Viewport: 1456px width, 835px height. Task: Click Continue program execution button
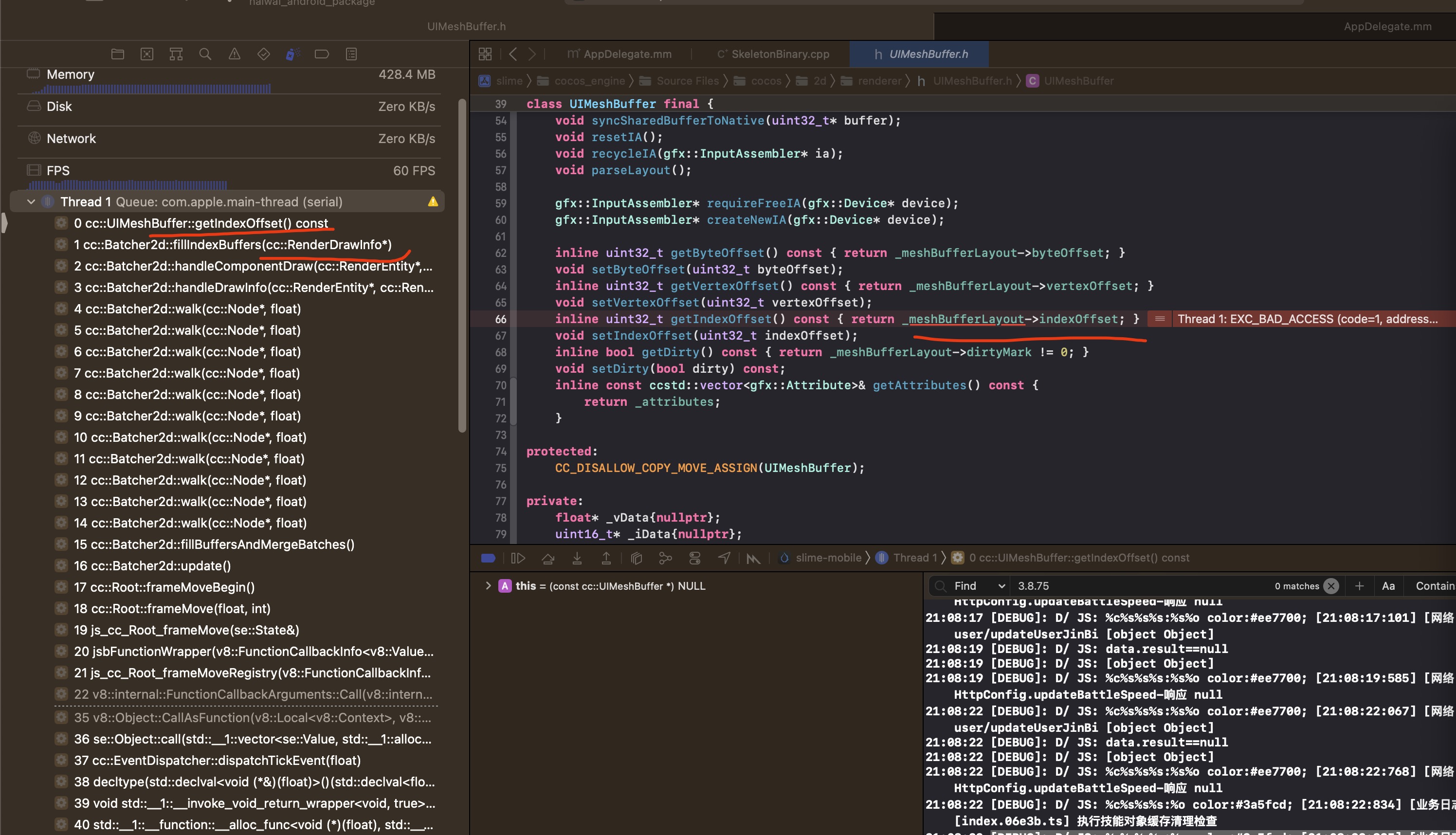click(x=518, y=558)
